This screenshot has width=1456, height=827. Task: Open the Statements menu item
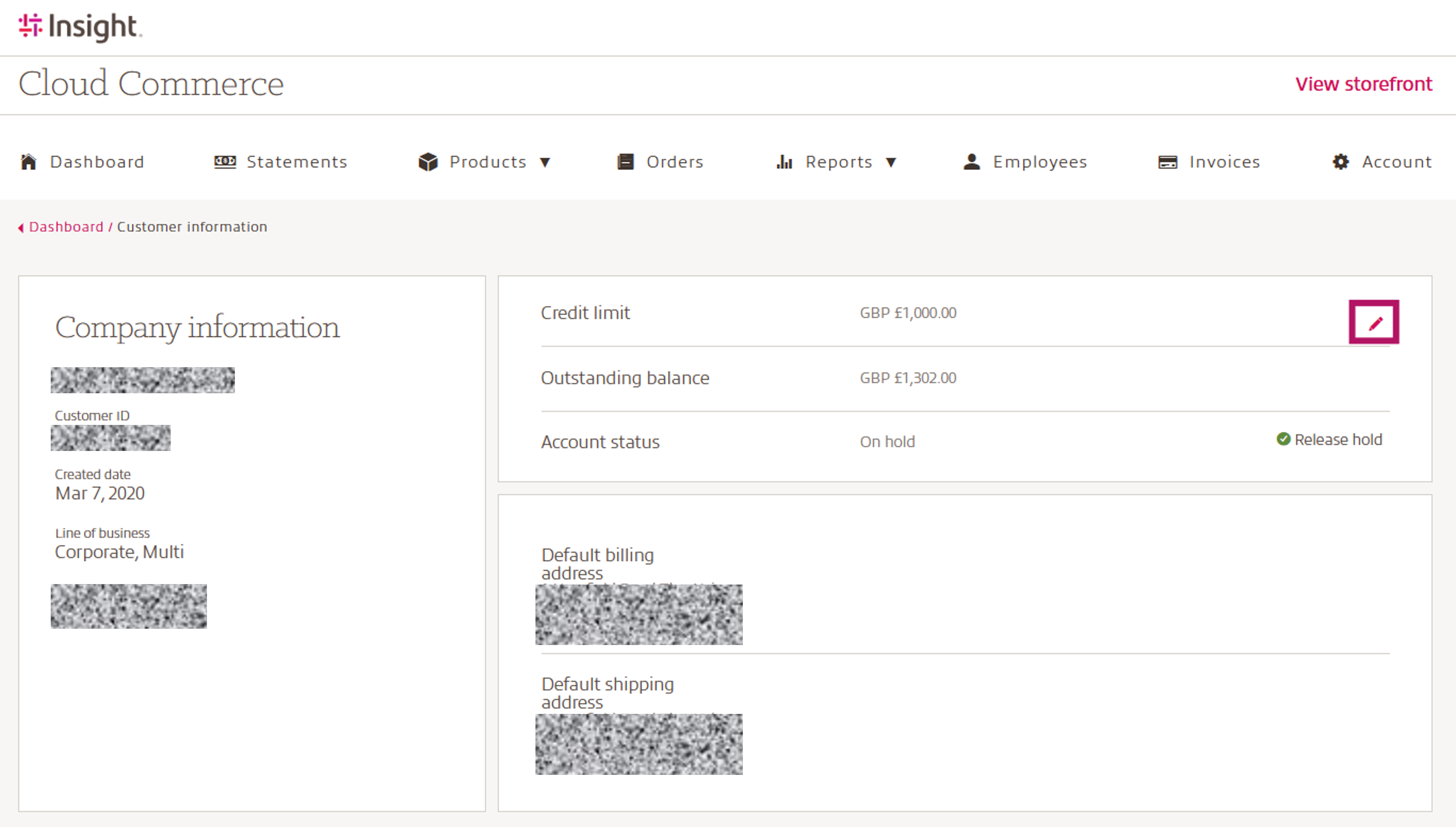[x=296, y=162]
